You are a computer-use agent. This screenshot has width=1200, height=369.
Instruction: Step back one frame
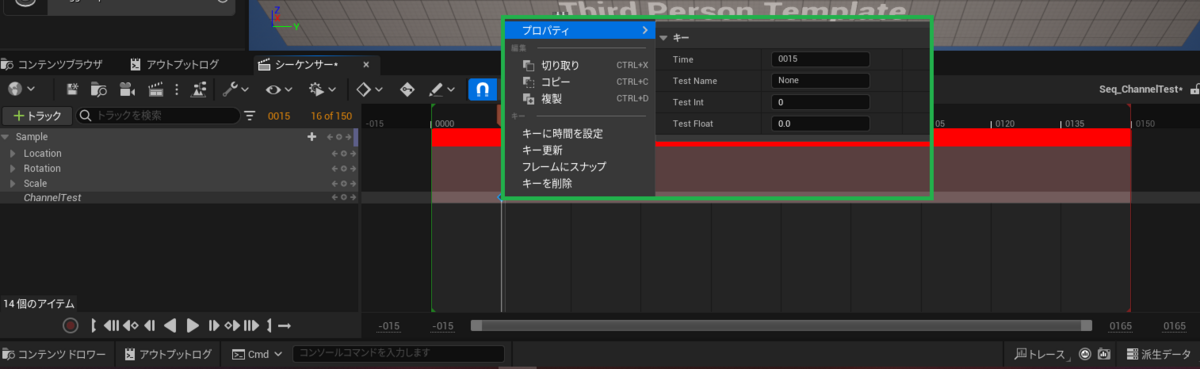pos(149,325)
